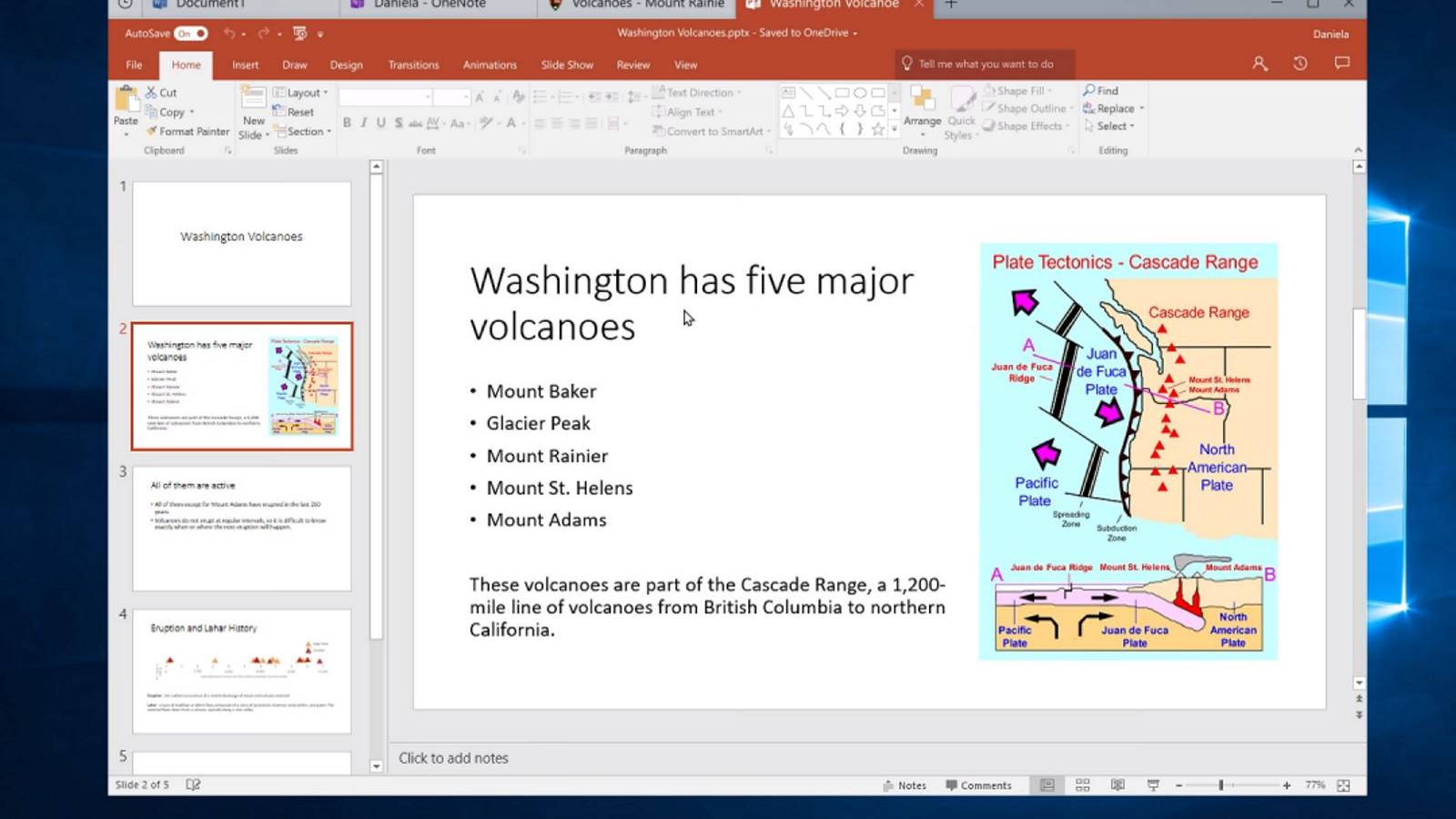This screenshot has height=819, width=1456.
Task: Pick the right arrow shape in the gallery
Action: (842, 111)
